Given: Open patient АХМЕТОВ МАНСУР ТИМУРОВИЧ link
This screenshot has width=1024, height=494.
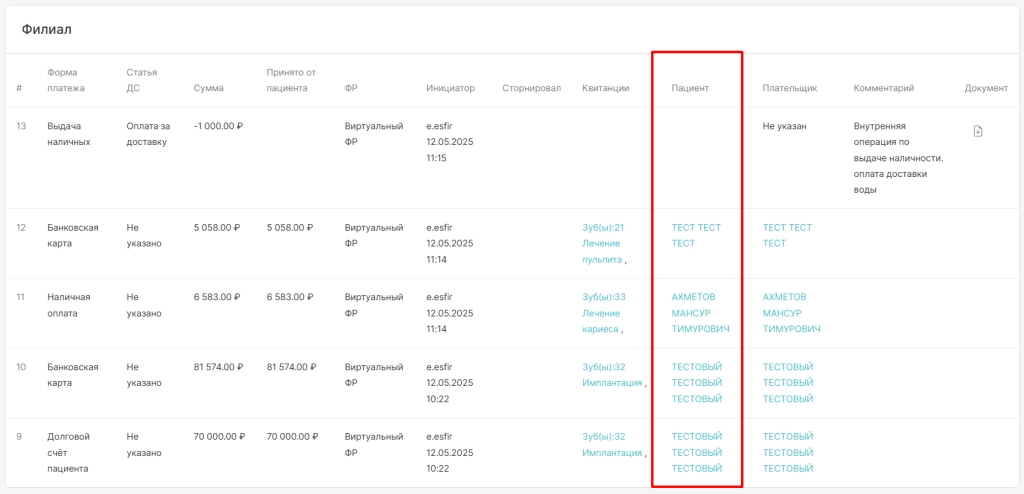Looking at the screenshot, I should [700, 313].
